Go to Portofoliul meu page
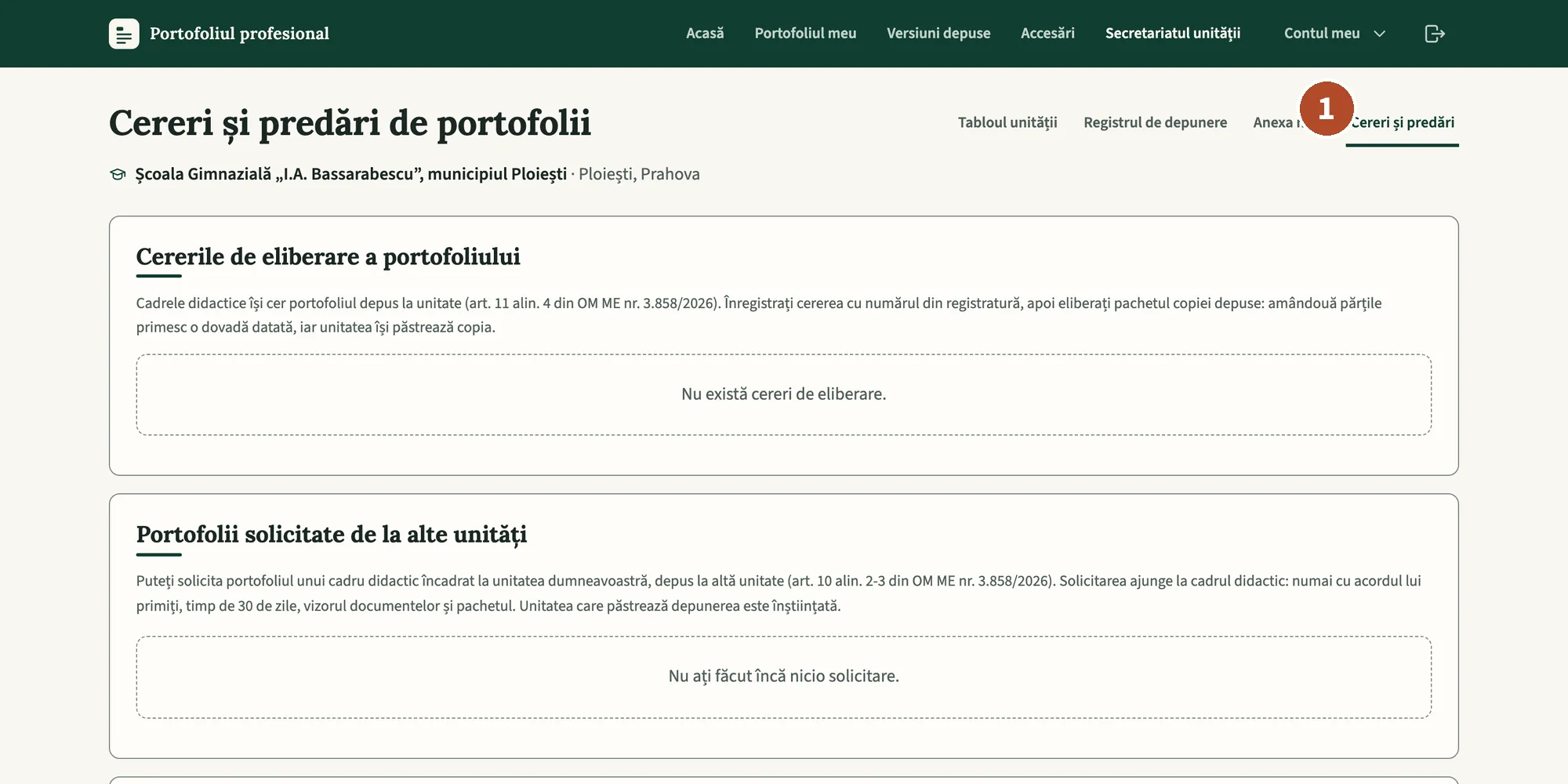 tap(805, 34)
